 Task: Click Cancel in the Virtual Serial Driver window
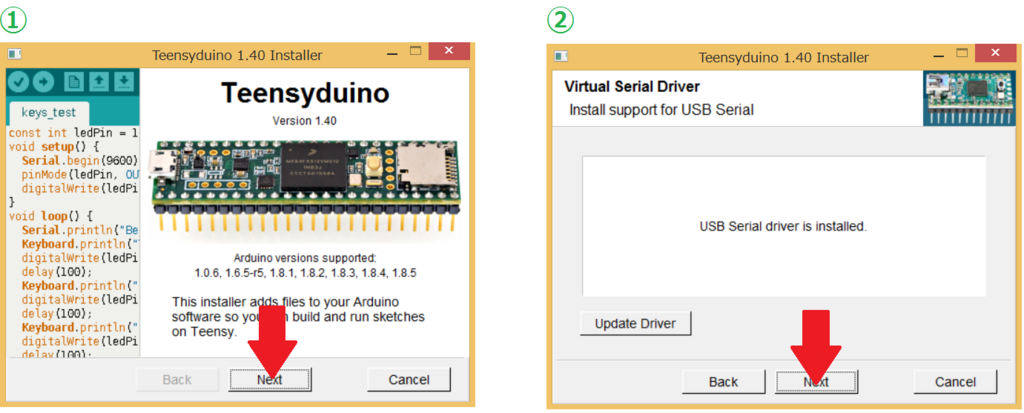tap(955, 382)
